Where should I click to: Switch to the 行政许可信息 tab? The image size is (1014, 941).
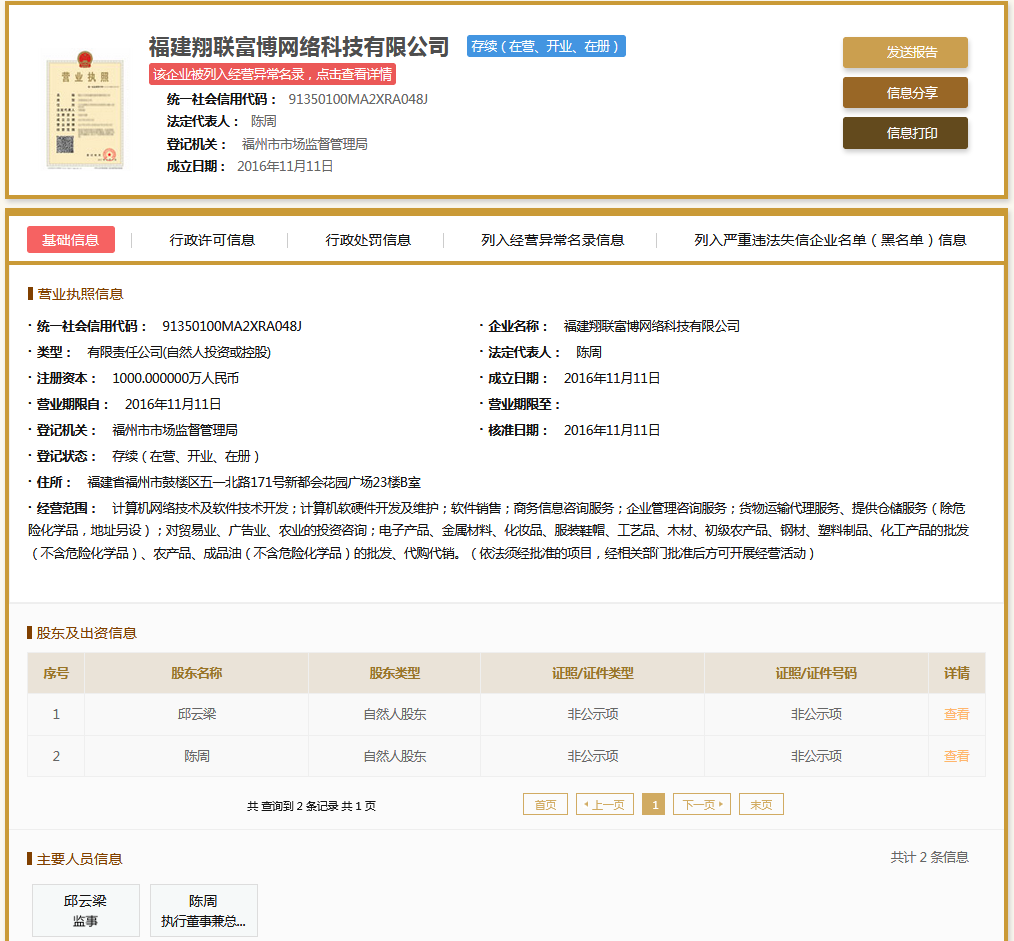click(x=212, y=240)
